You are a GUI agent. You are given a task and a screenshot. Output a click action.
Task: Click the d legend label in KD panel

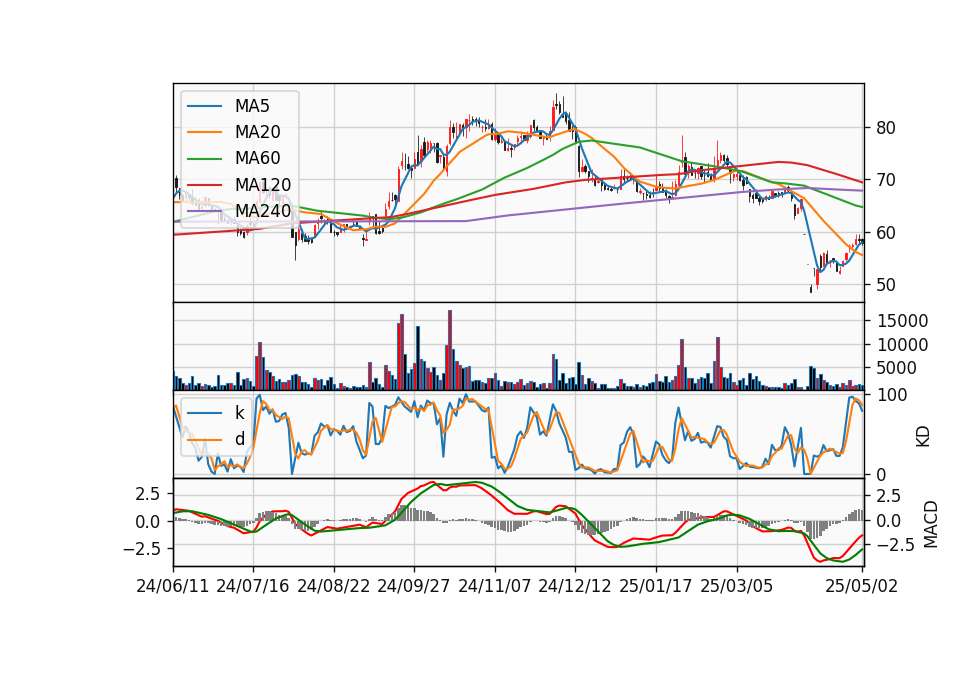click(x=239, y=438)
